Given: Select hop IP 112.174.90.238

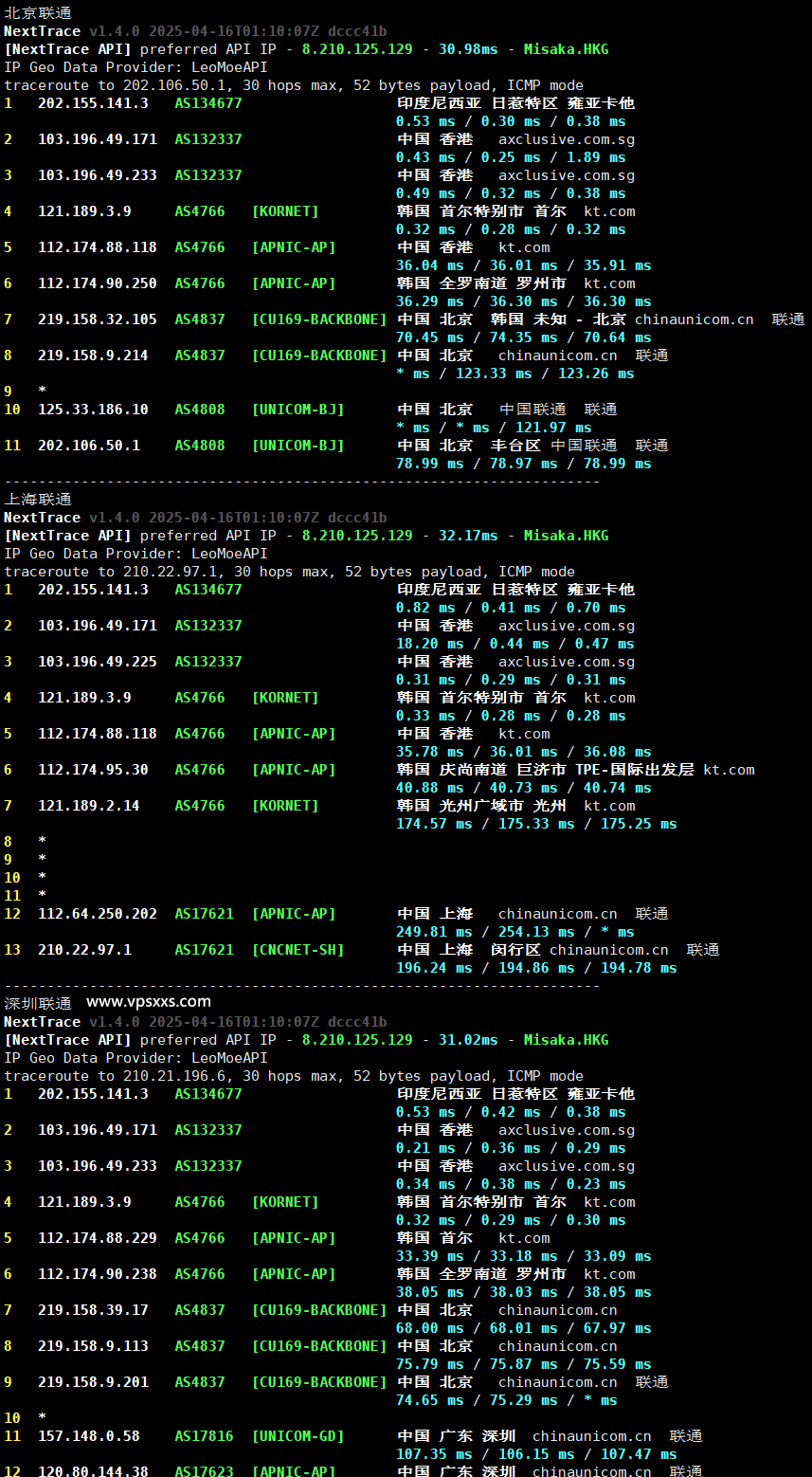Looking at the screenshot, I should tap(98, 1274).
